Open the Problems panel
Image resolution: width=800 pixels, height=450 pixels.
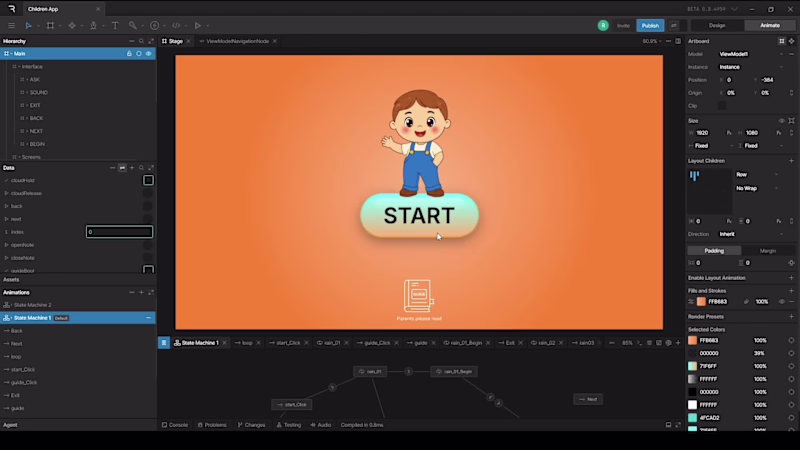click(212, 425)
